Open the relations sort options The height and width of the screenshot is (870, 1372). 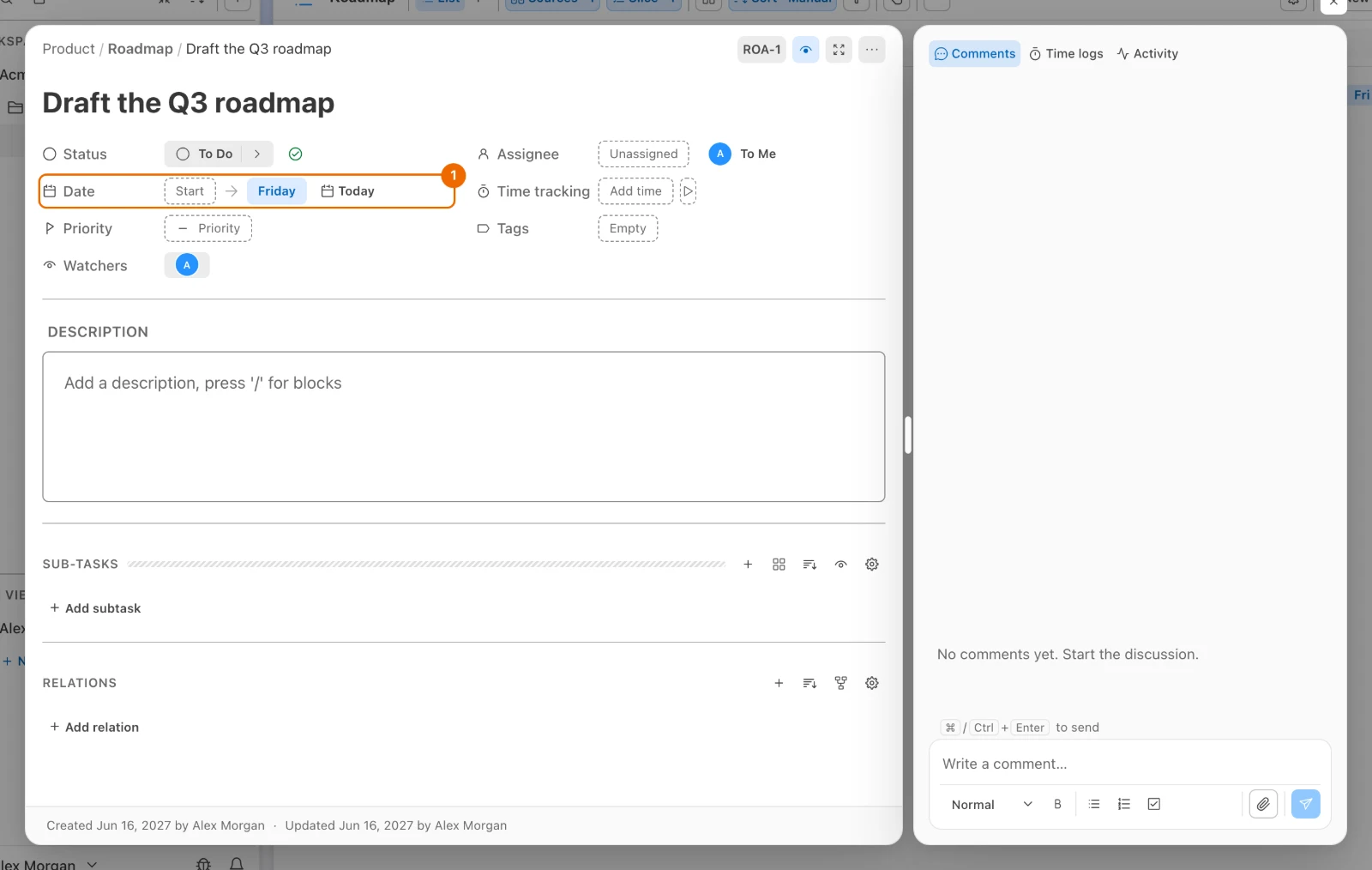pyautogui.click(x=809, y=683)
